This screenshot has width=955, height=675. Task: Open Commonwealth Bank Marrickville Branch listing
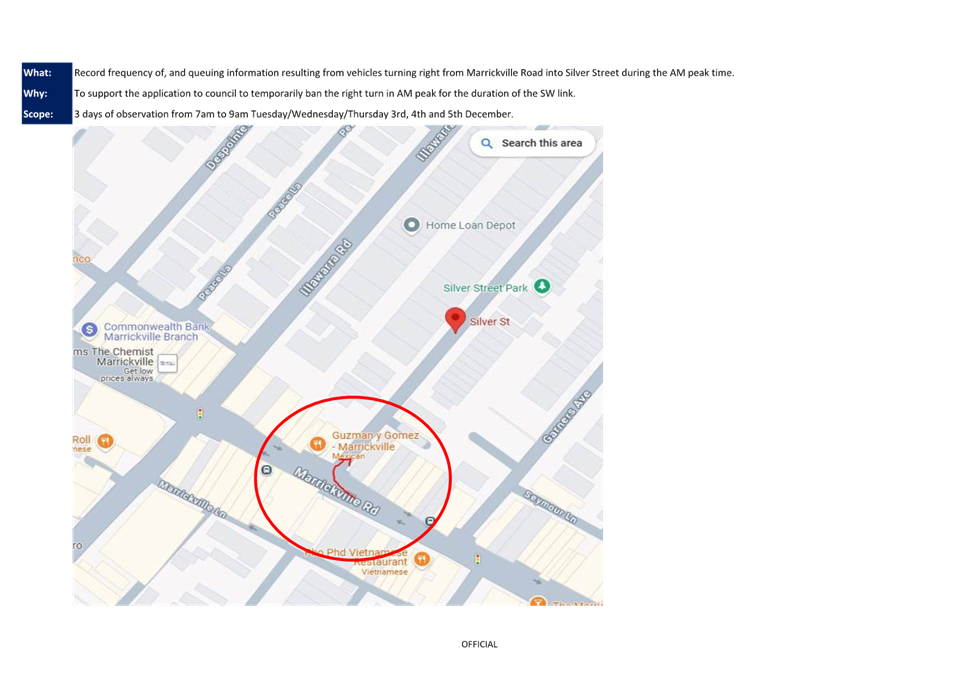pos(157,331)
